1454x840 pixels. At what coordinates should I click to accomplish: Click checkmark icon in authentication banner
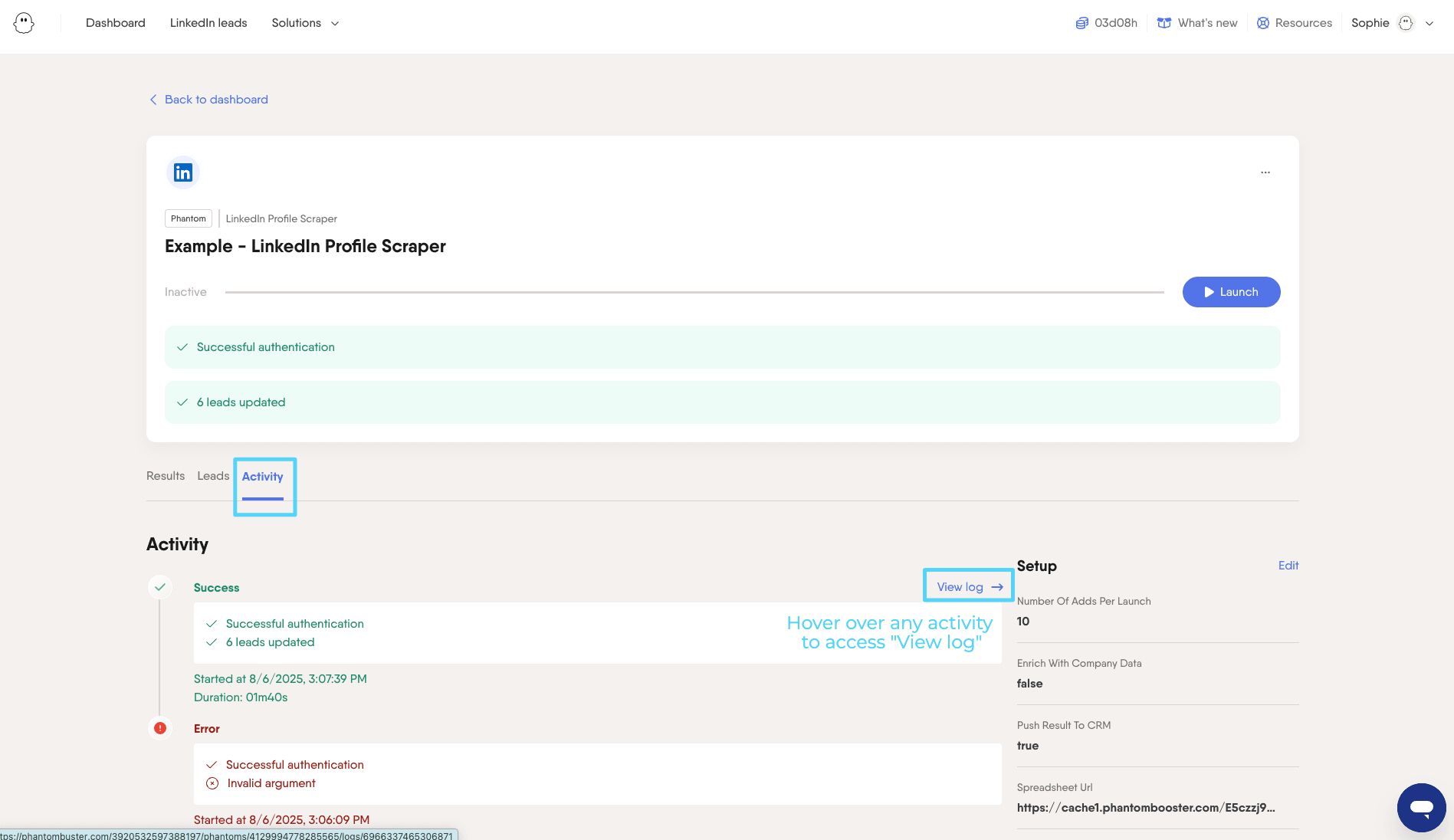(x=182, y=347)
